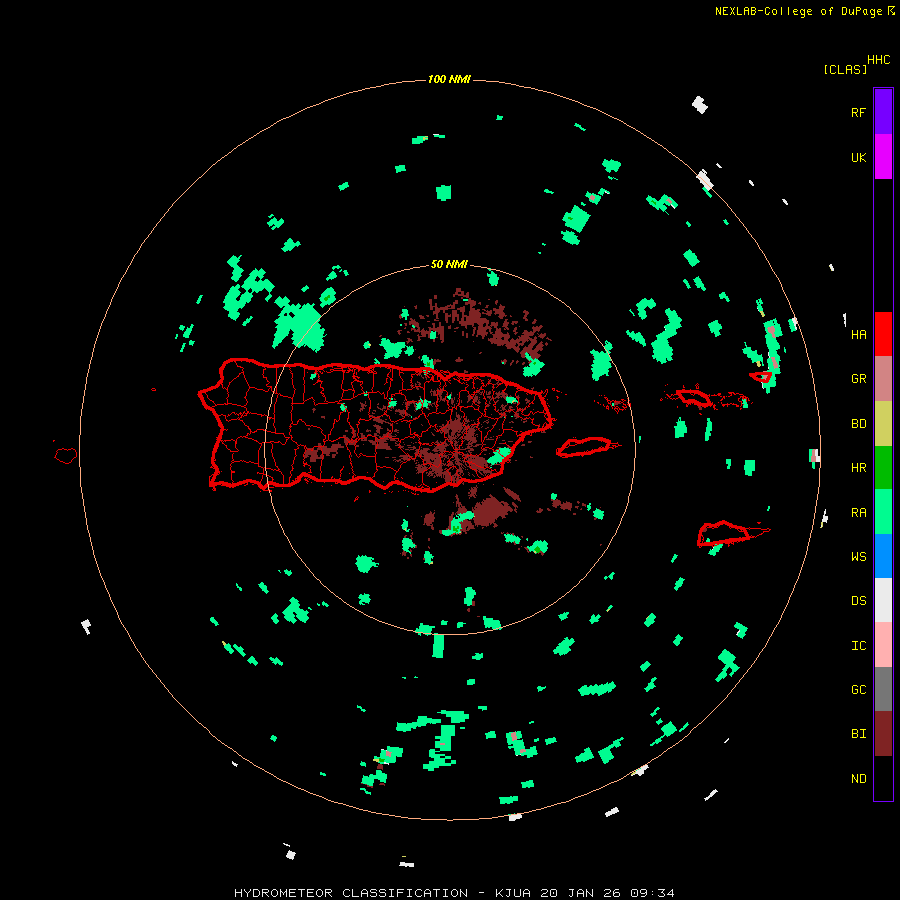The height and width of the screenshot is (900, 900).
Task: Click the 09:34 timestamp in the caption
Action: point(652,893)
